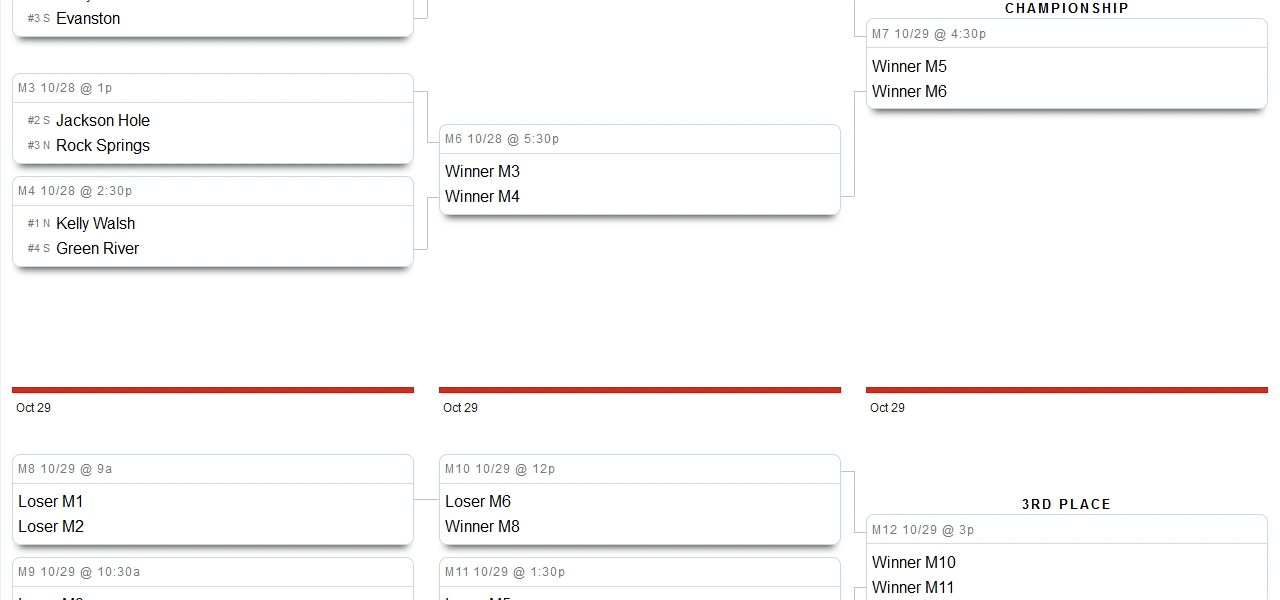Viewport: 1280px width, 600px height.
Task: Select Winner M10 in the 3rd place match
Action: click(914, 562)
